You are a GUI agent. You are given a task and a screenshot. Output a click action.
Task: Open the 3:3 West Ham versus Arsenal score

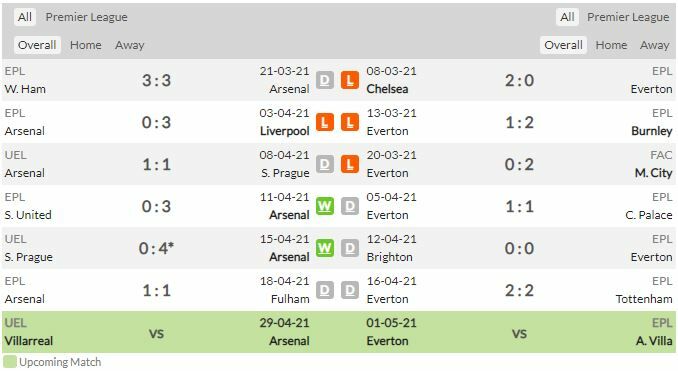[x=157, y=80]
